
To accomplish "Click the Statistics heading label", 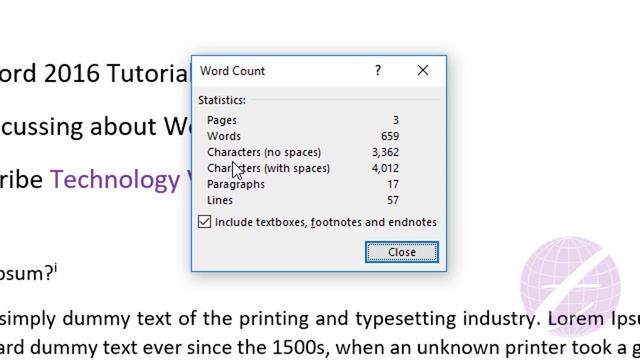I will (x=222, y=100).
